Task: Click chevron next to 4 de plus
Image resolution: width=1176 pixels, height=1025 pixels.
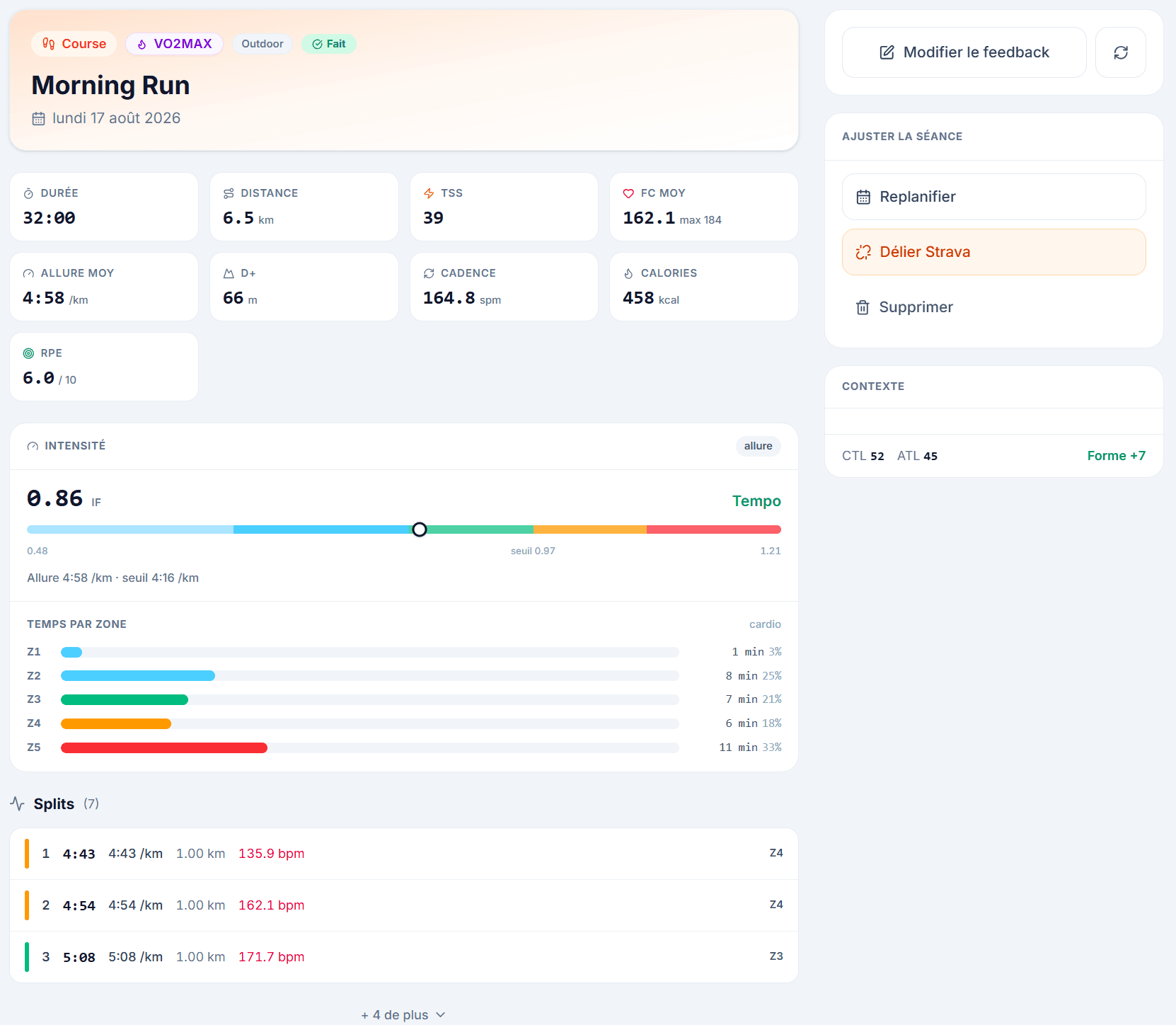Action: pyautogui.click(x=441, y=1014)
